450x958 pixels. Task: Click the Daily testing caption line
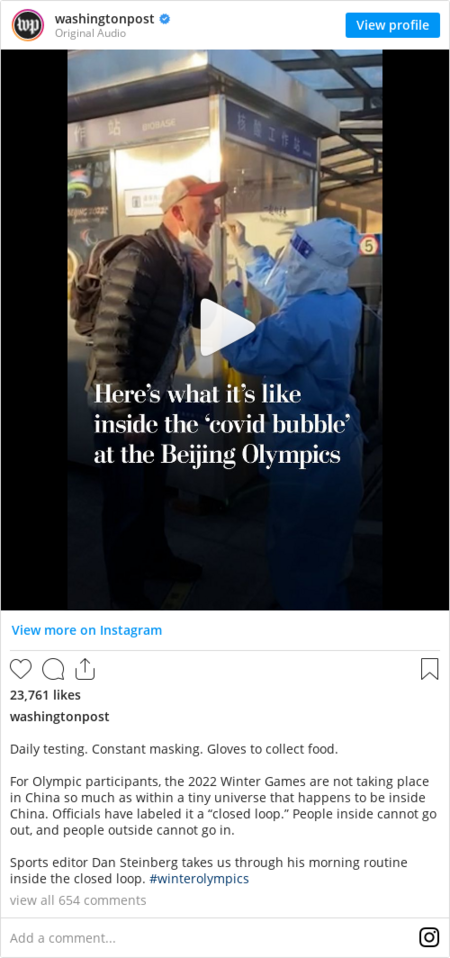point(173,749)
